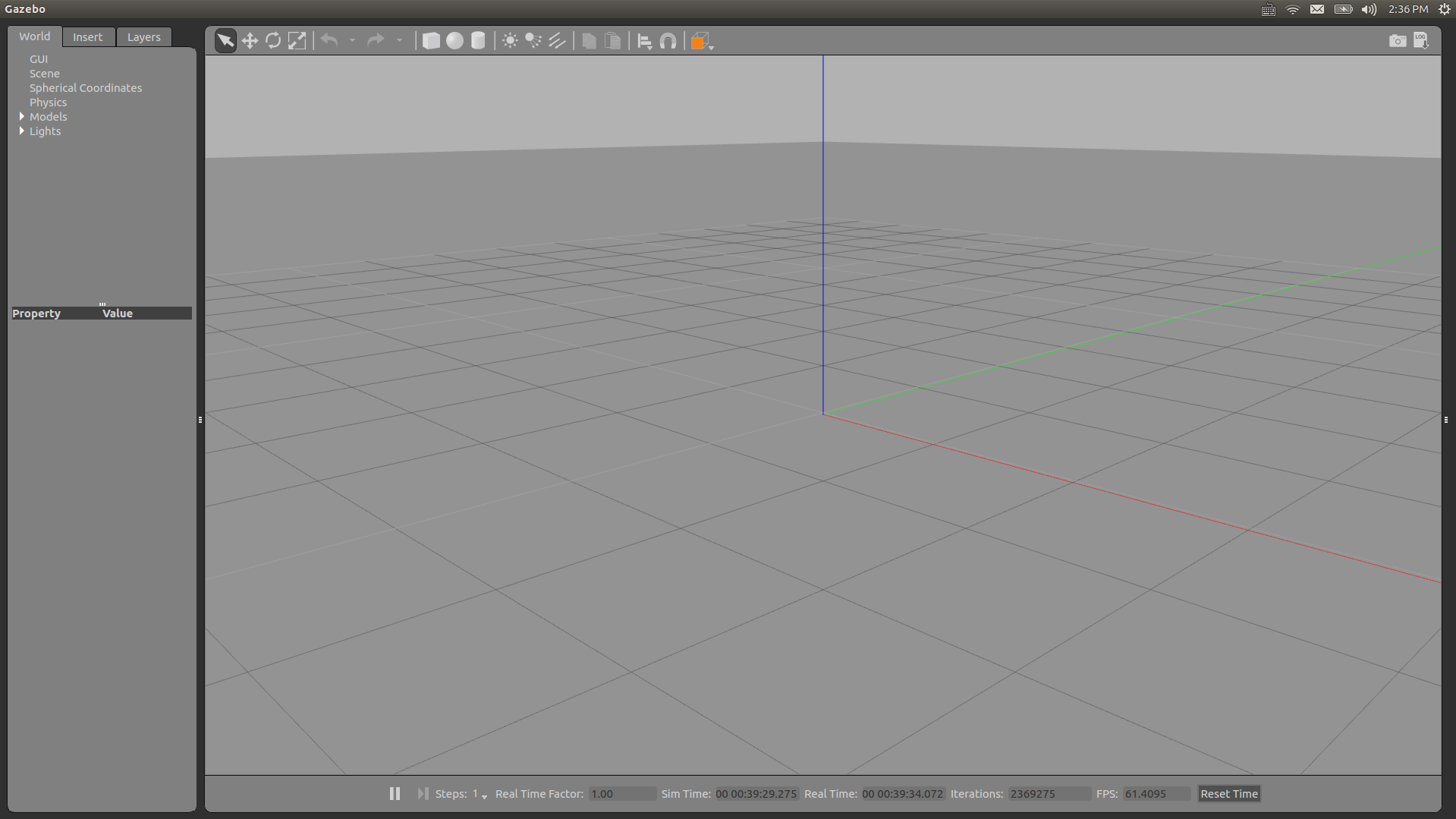Insert a sphere shape
Image resolution: width=1456 pixels, height=819 pixels.
(x=454, y=41)
